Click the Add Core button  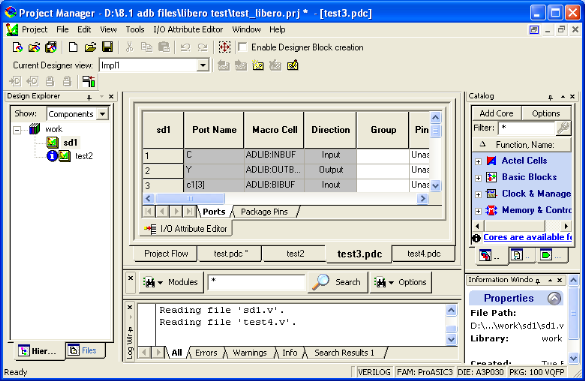coord(496,113)
